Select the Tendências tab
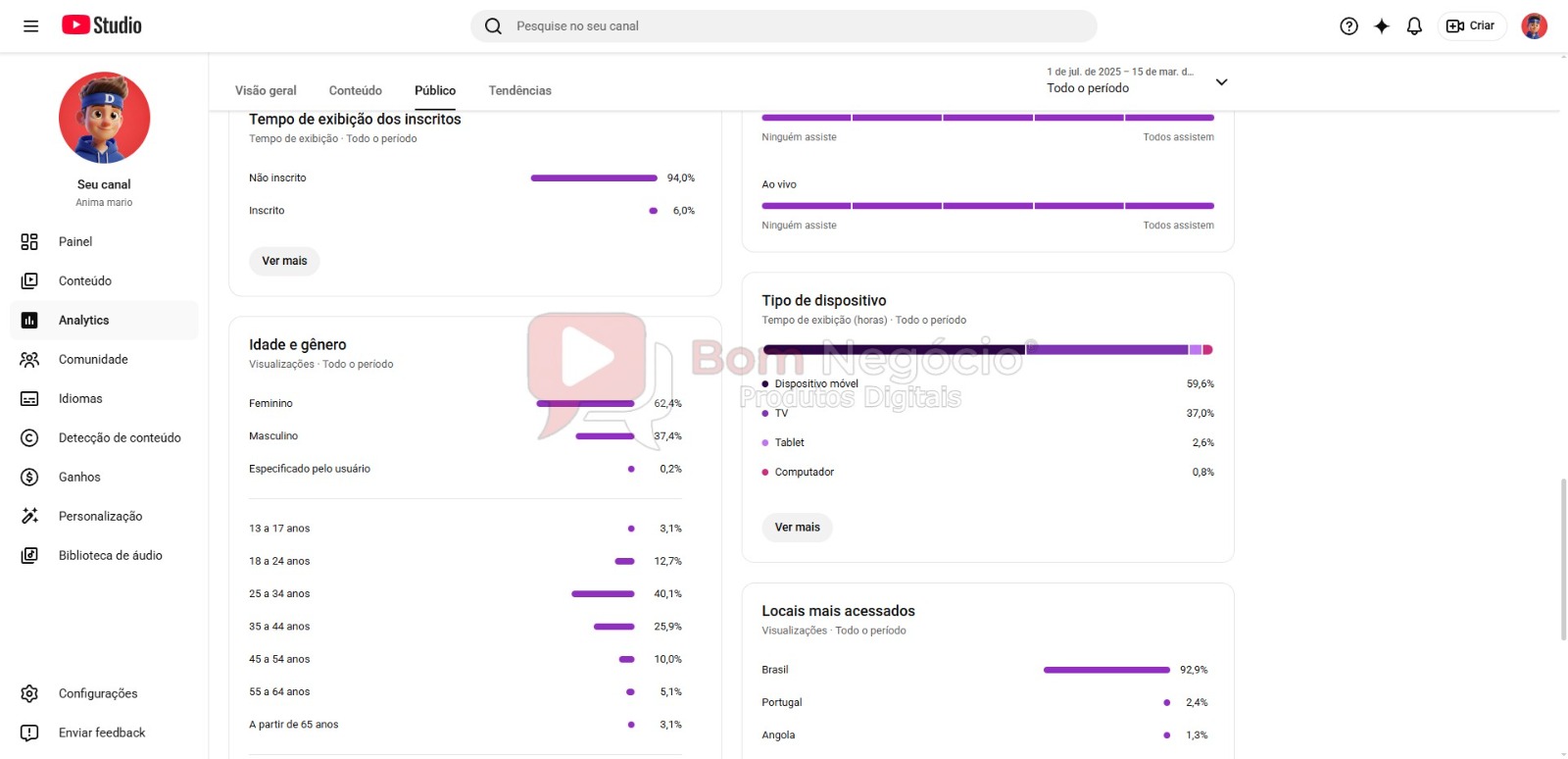Screen dimensions: 1568x759 (519, 91)
